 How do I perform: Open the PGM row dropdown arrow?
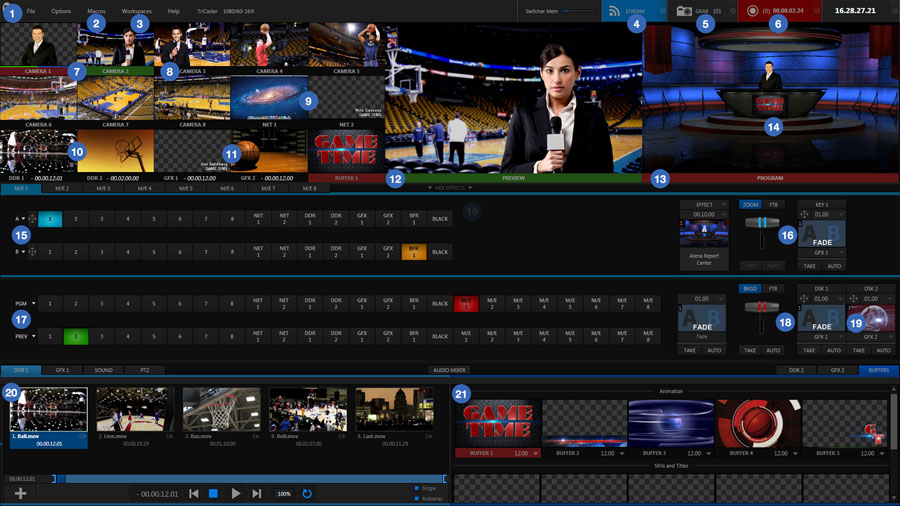(32, 303)
